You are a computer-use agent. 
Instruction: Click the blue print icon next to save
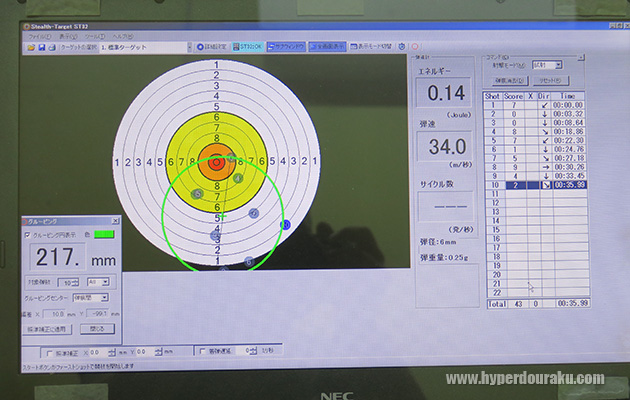[x=51, y=47]
